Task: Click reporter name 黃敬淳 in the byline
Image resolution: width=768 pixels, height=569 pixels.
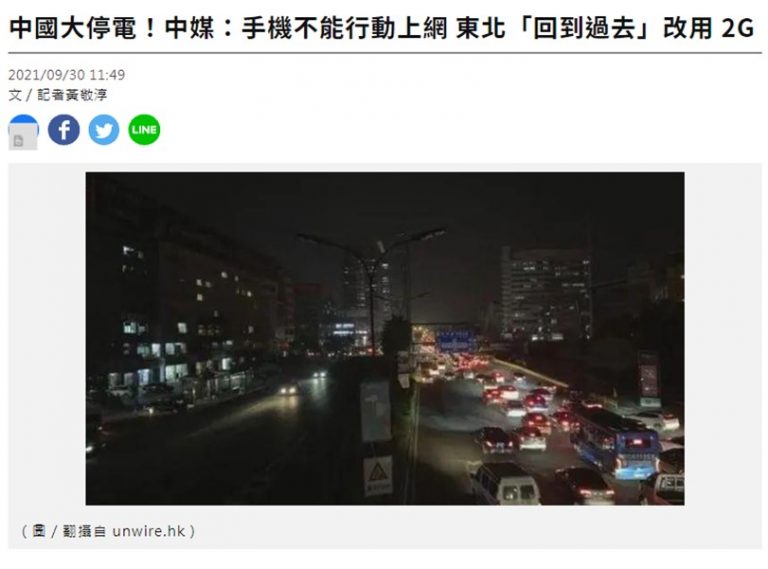Action: (89, 95)
